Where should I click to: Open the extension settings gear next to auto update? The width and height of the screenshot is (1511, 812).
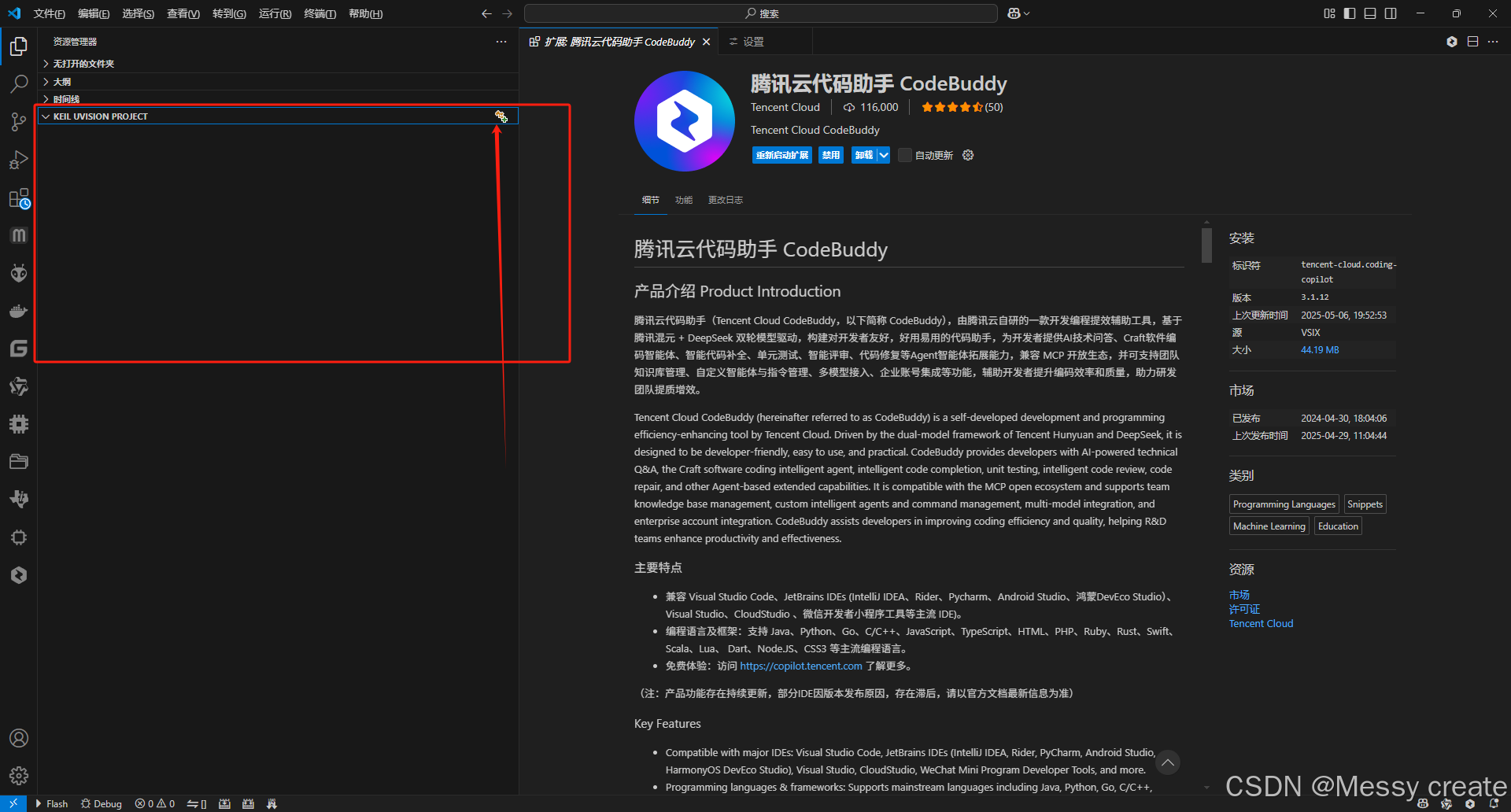(968, 155)
